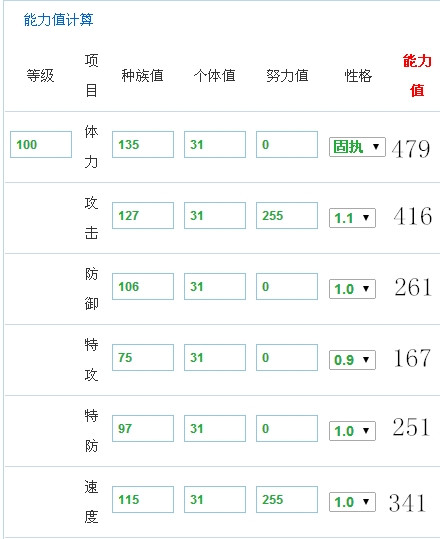Click the speed effort value field 255

(x=287, y=499)
